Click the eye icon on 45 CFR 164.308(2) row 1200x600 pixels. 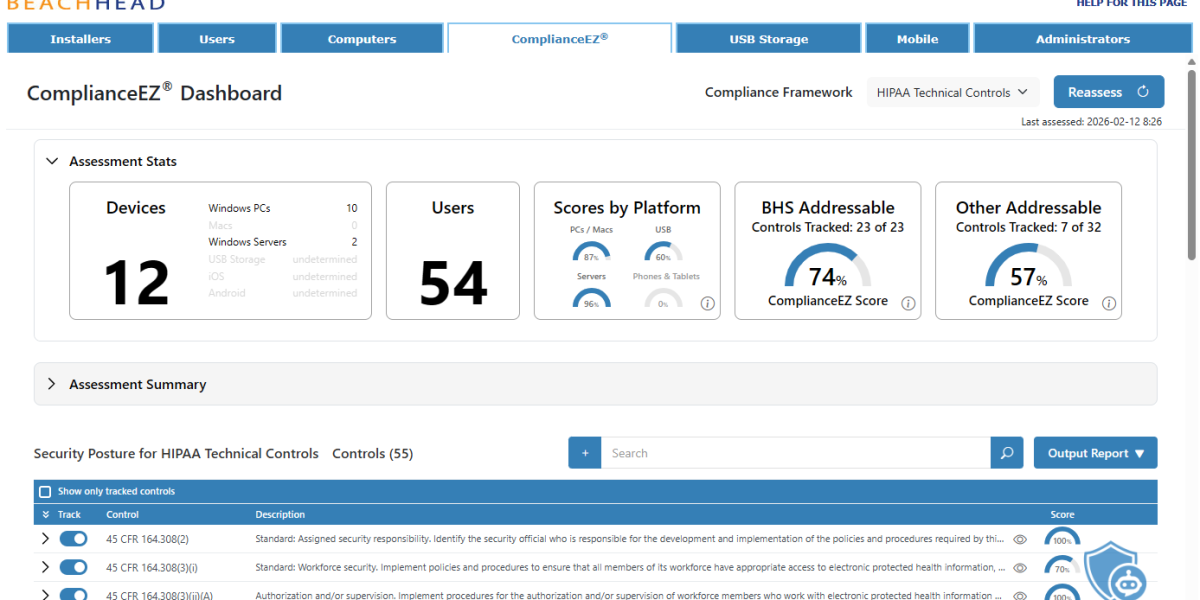1019,538
